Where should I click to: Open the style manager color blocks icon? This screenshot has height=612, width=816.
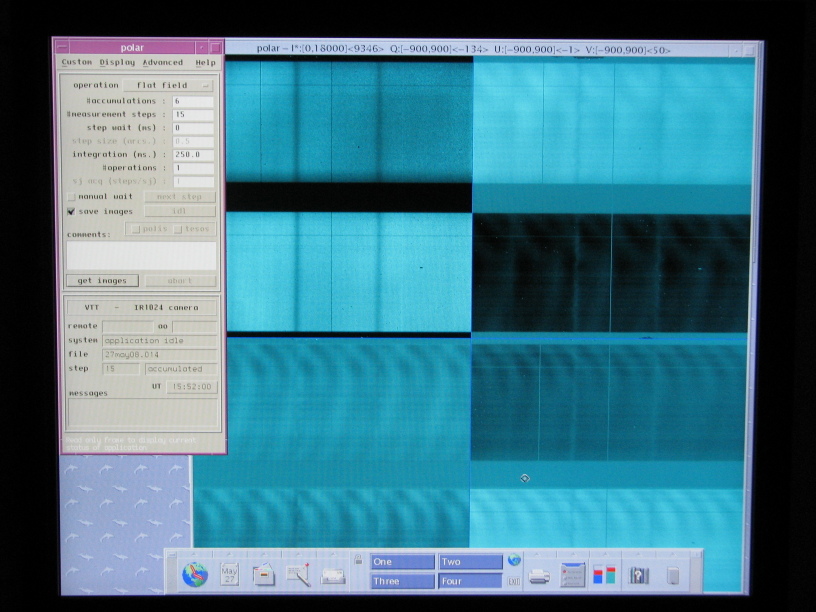(x=604, y=575)
